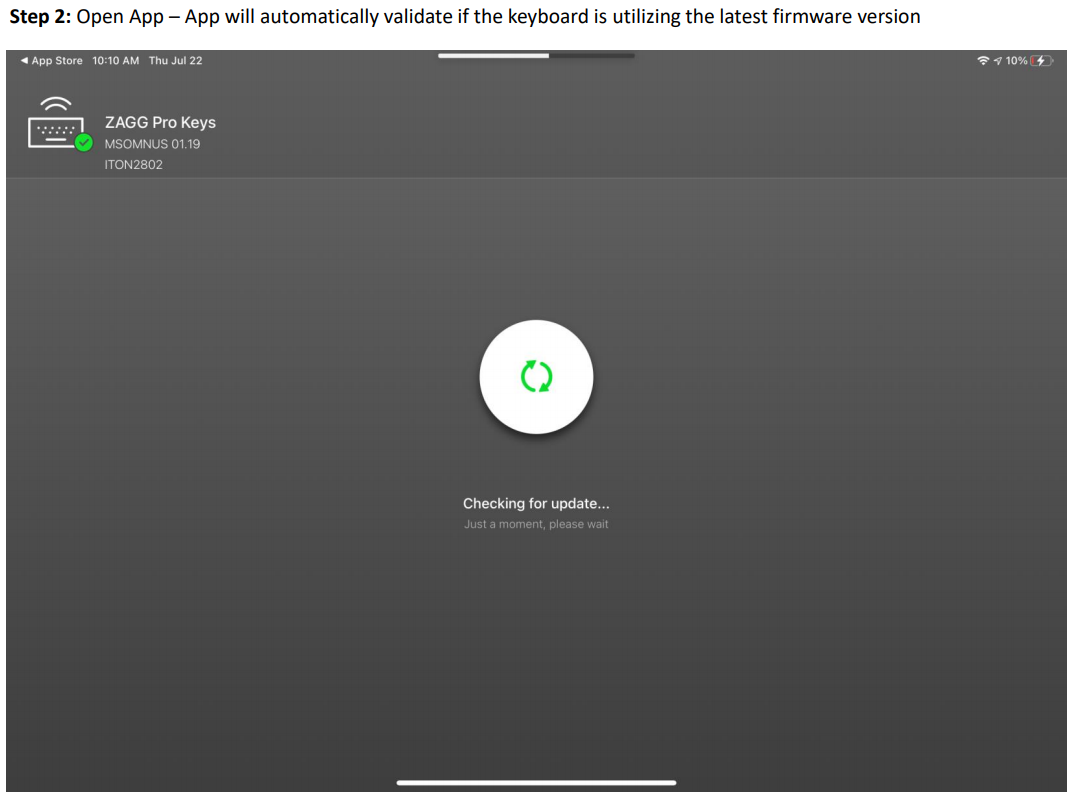Tap the 10% battery percentage
The height and width of the screenshot is (806, 1084).
point(1016,61)
